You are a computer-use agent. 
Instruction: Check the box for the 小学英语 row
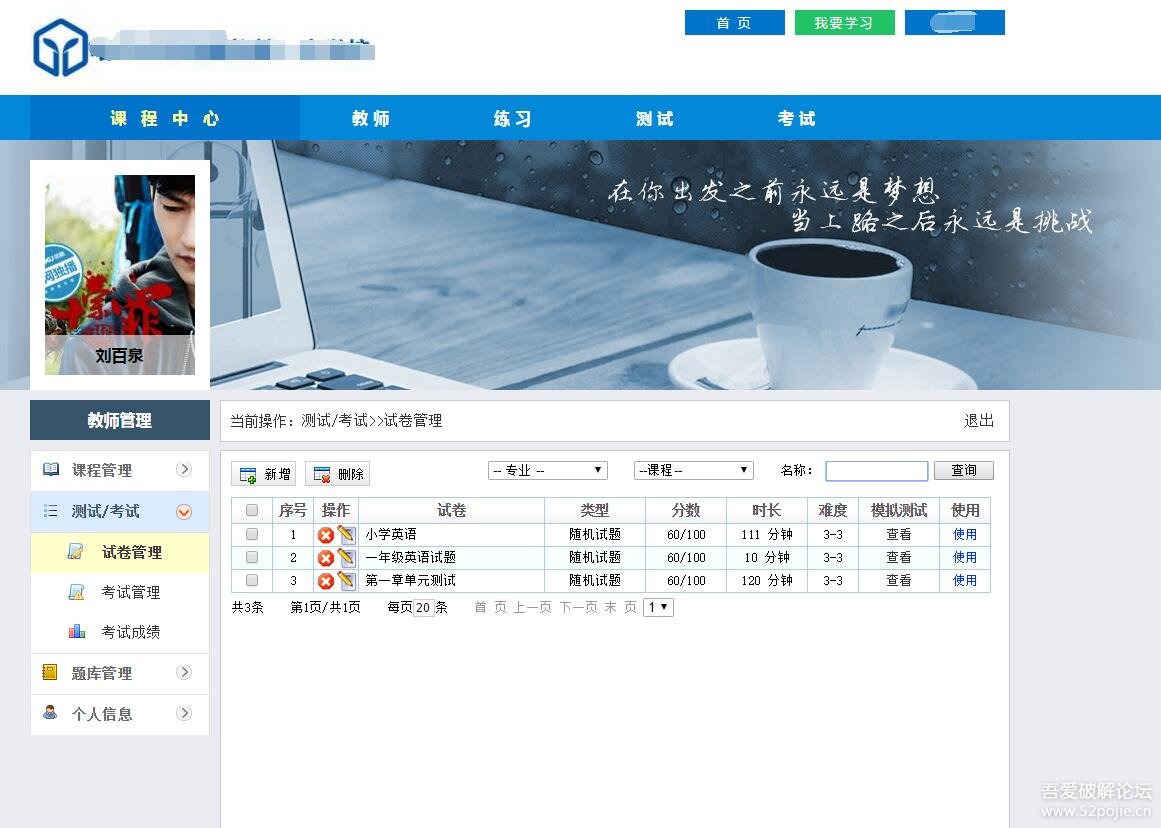click(x=252, y=534)
